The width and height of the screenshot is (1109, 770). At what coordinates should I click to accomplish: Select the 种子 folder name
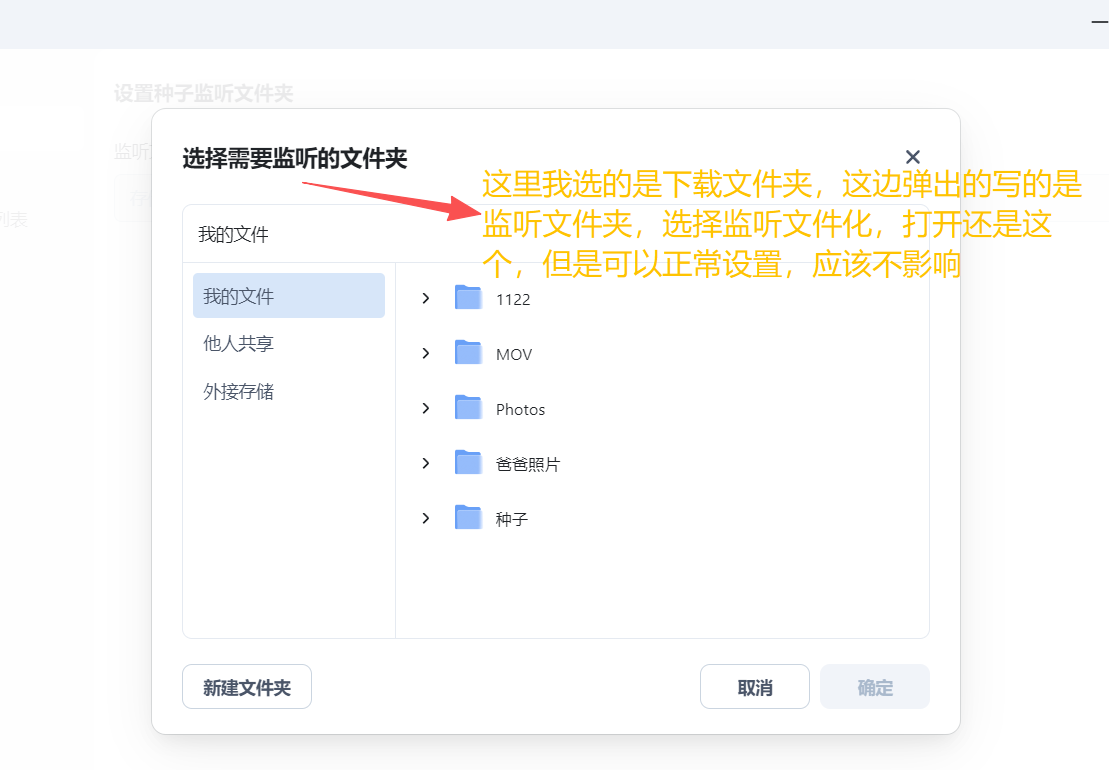512,520
